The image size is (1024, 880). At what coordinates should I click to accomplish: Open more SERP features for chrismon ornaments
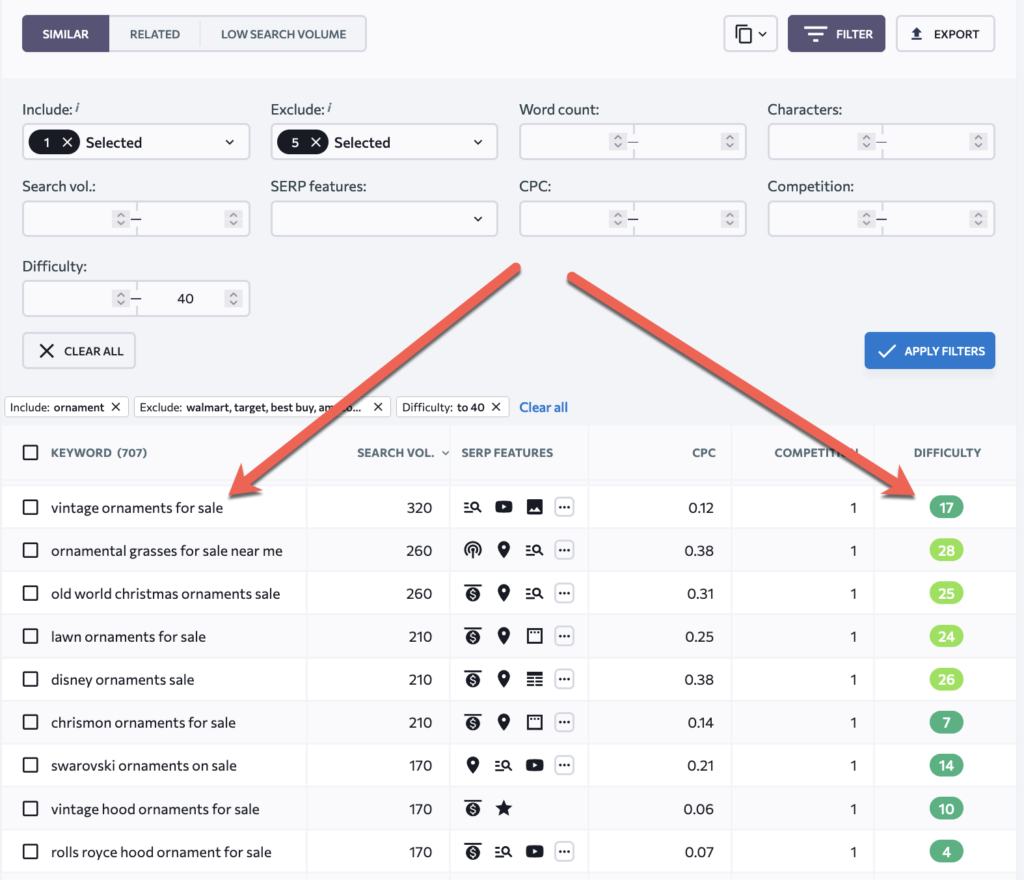click(x=565, y=723)
